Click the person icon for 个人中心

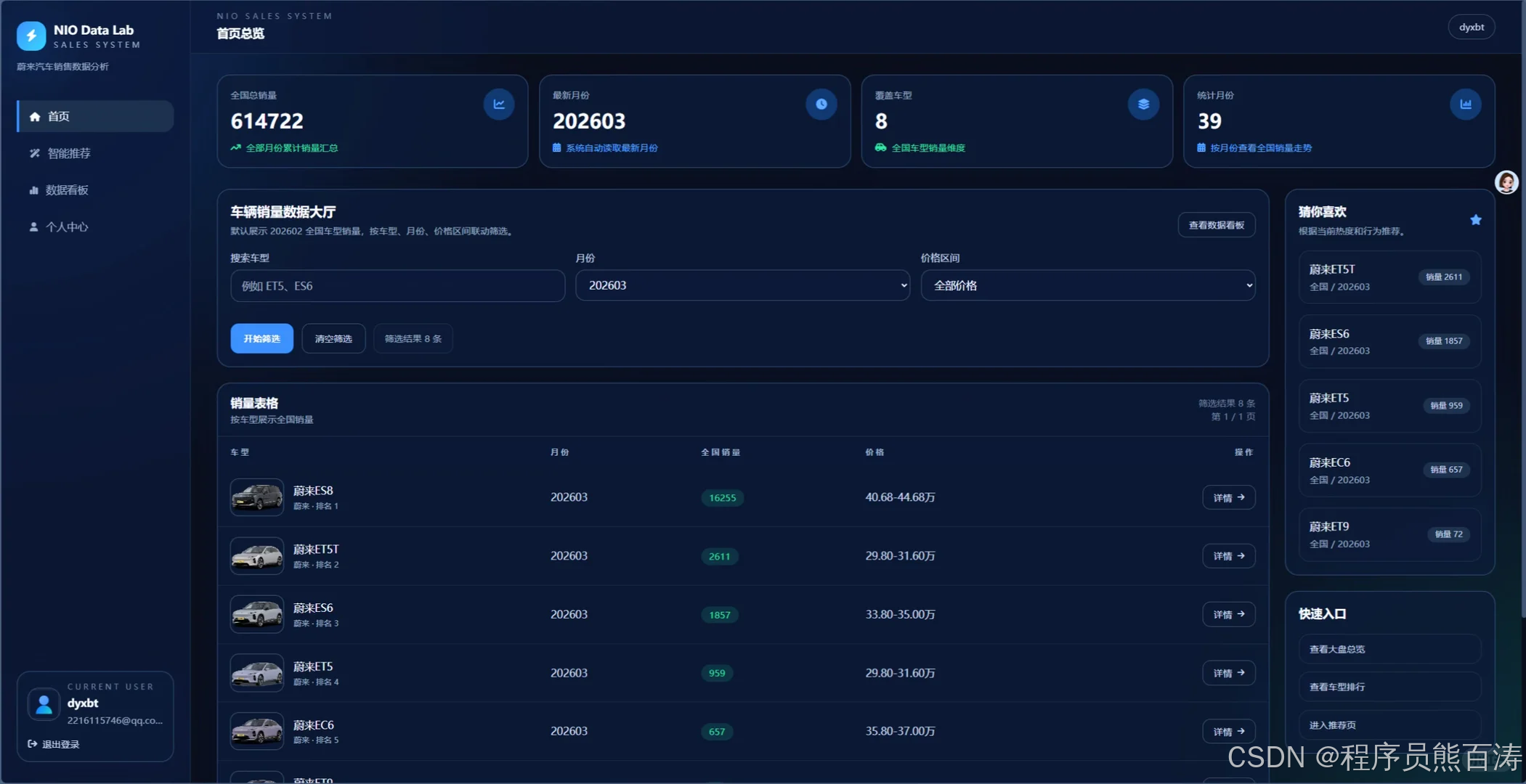click(x=33, y=226)
